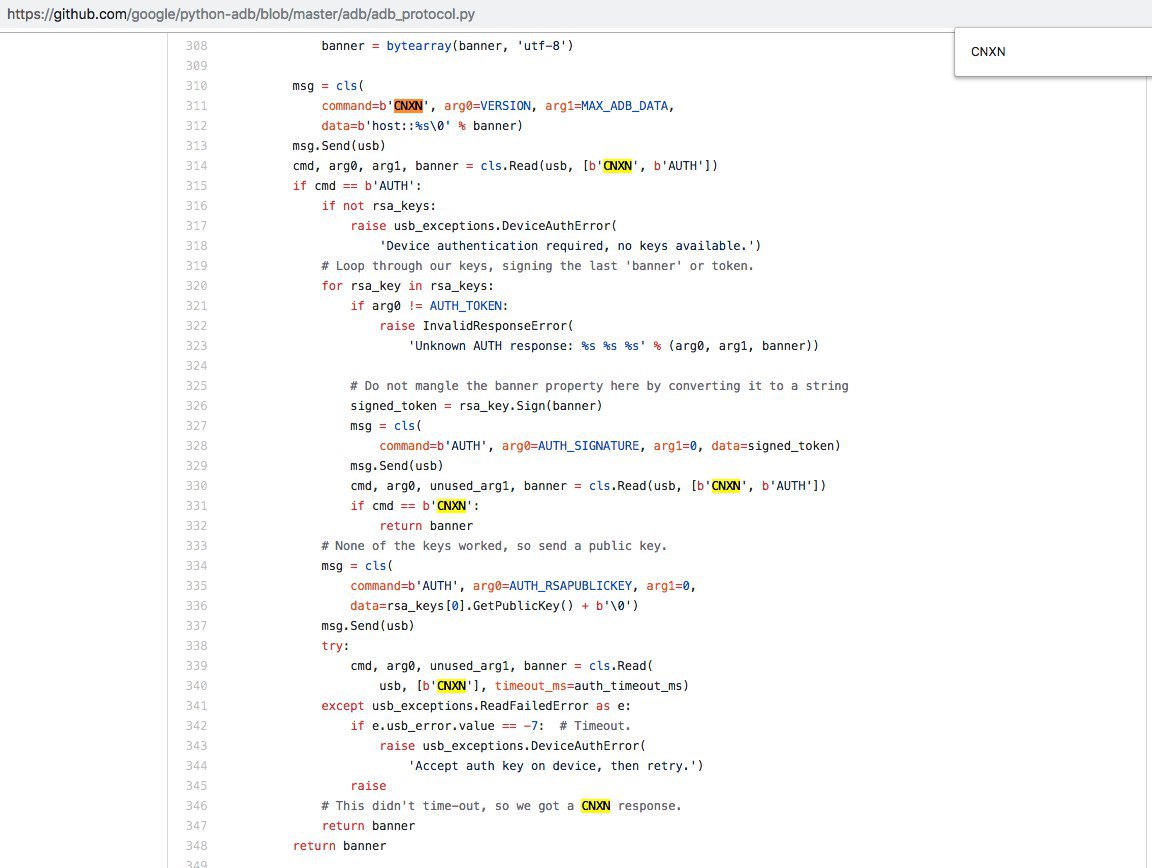The height and width of the screenshot is (868, 1152).
Task: Click line number 331
Action: pyautogui.click(x=197, y=506)
